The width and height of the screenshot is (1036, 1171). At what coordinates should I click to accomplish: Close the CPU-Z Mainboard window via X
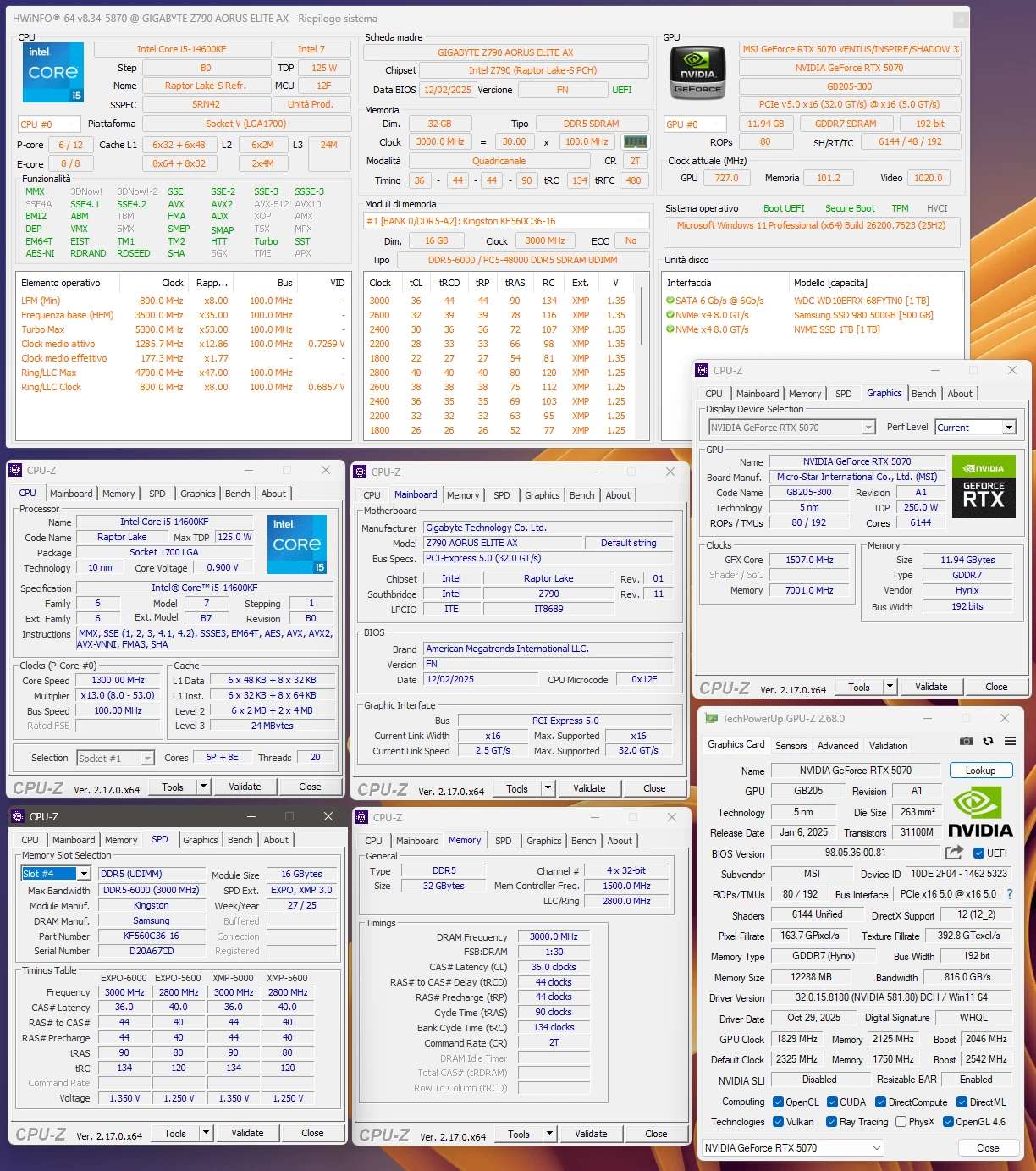pos(670,472)
